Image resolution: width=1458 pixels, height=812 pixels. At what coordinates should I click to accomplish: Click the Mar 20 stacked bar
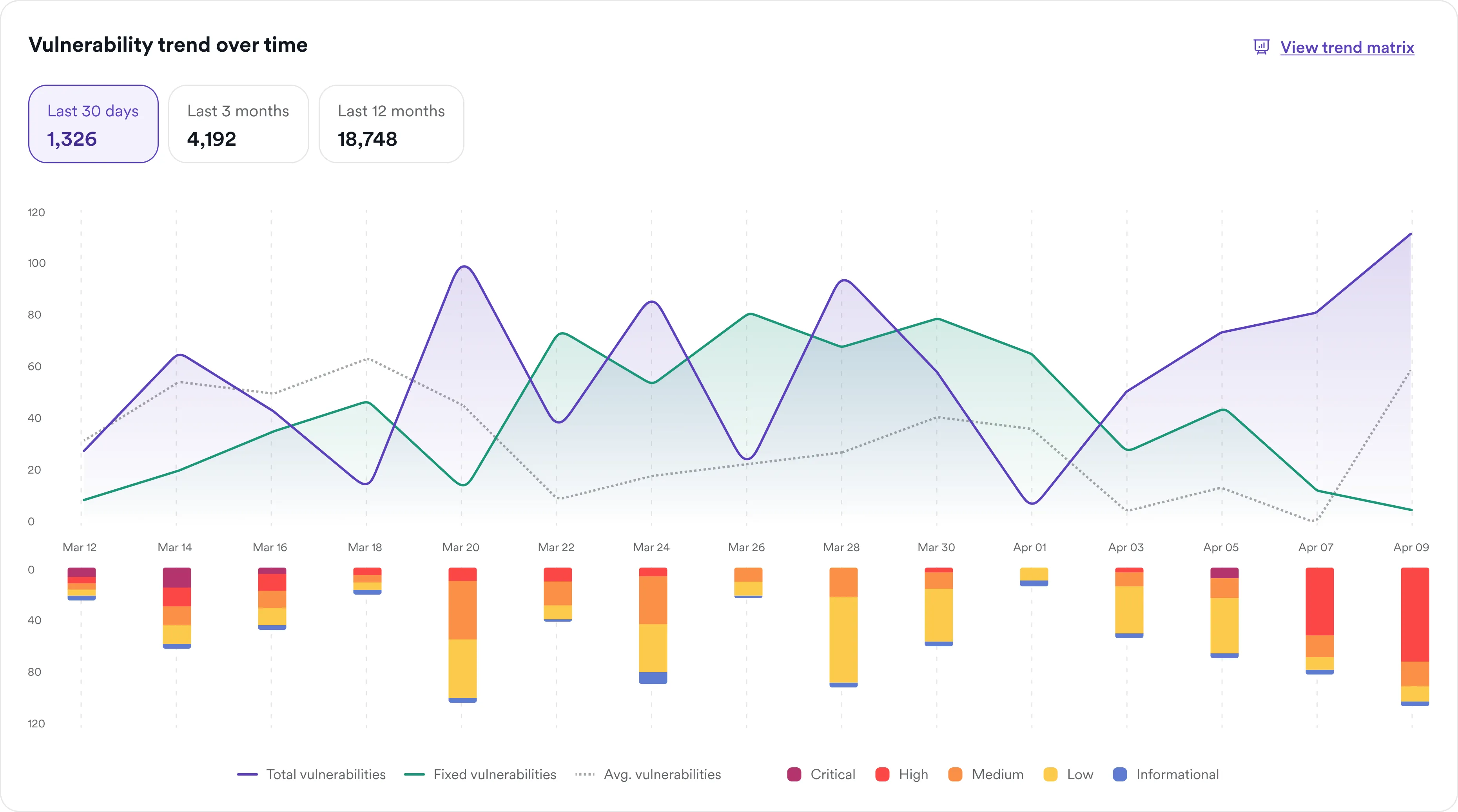[x=462, y=635]
